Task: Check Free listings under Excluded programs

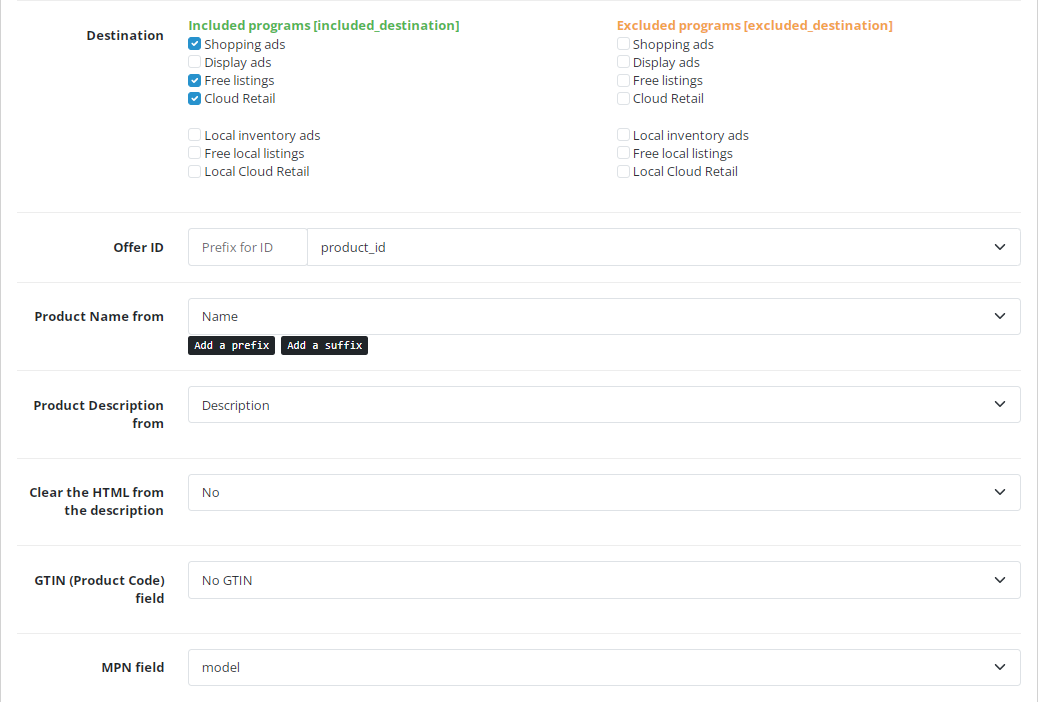Action: pyautogui.click(x=623, y=80)
